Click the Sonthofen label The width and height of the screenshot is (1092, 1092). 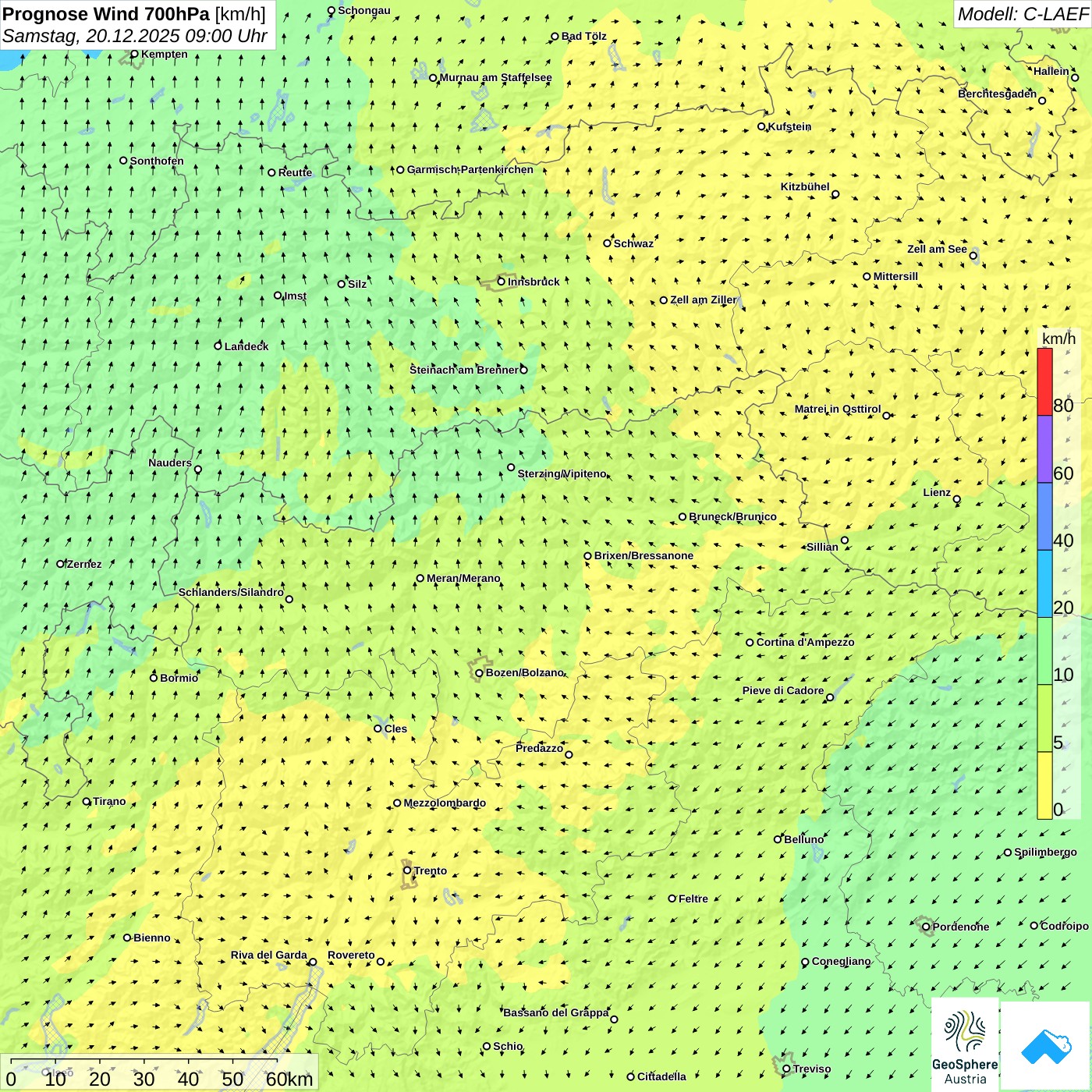(157, 161)
